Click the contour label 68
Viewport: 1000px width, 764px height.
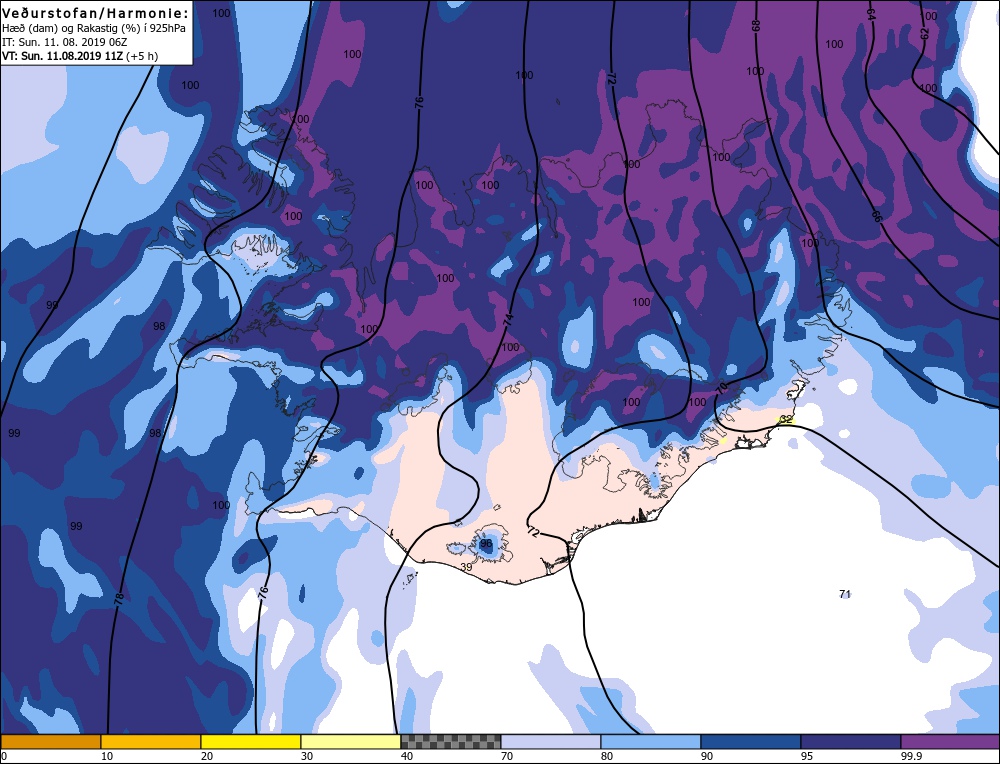coord(756,26)
